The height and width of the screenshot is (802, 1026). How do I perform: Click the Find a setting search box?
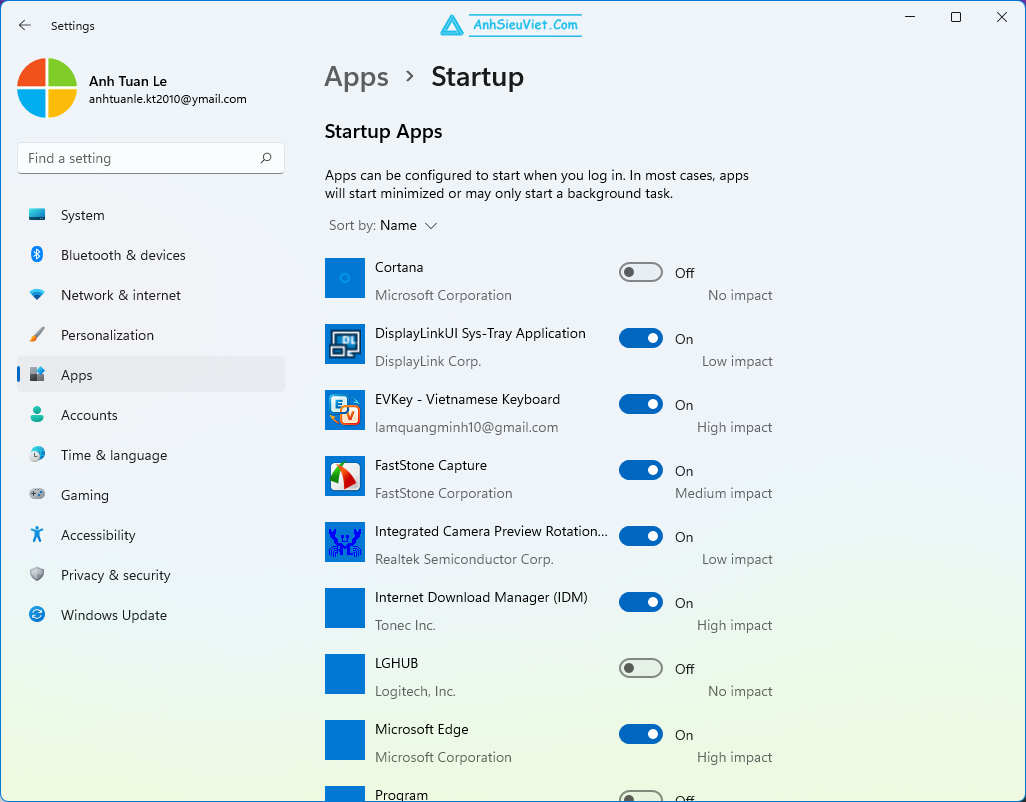151,158
